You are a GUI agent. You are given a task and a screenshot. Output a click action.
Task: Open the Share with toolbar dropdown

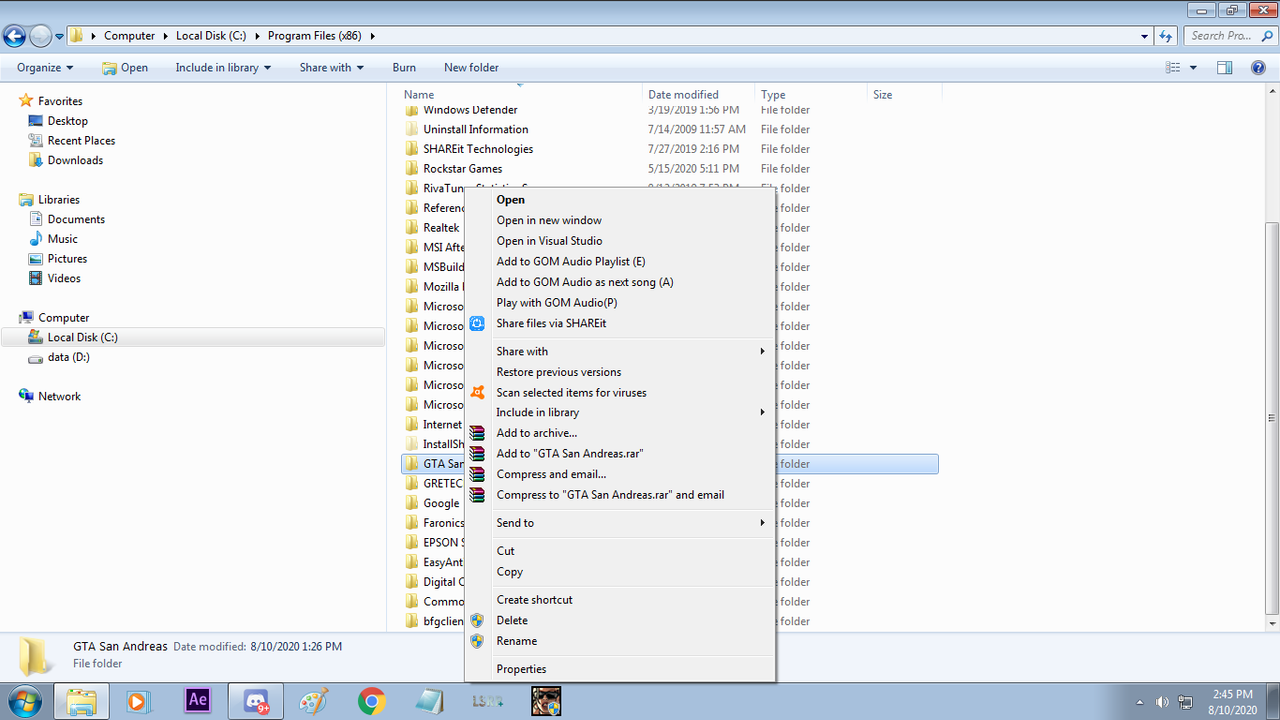331,68
